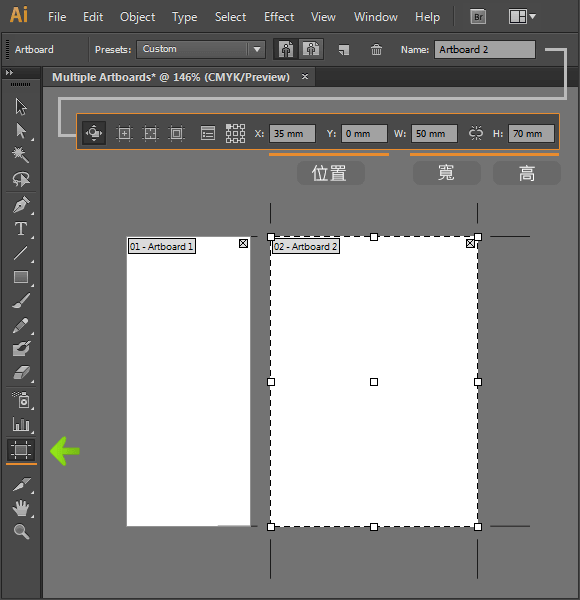Toggle constrain width and height proportions
The width and height of the screenshot is (580, 600).
pyautogui.click(x=476, y=134)
